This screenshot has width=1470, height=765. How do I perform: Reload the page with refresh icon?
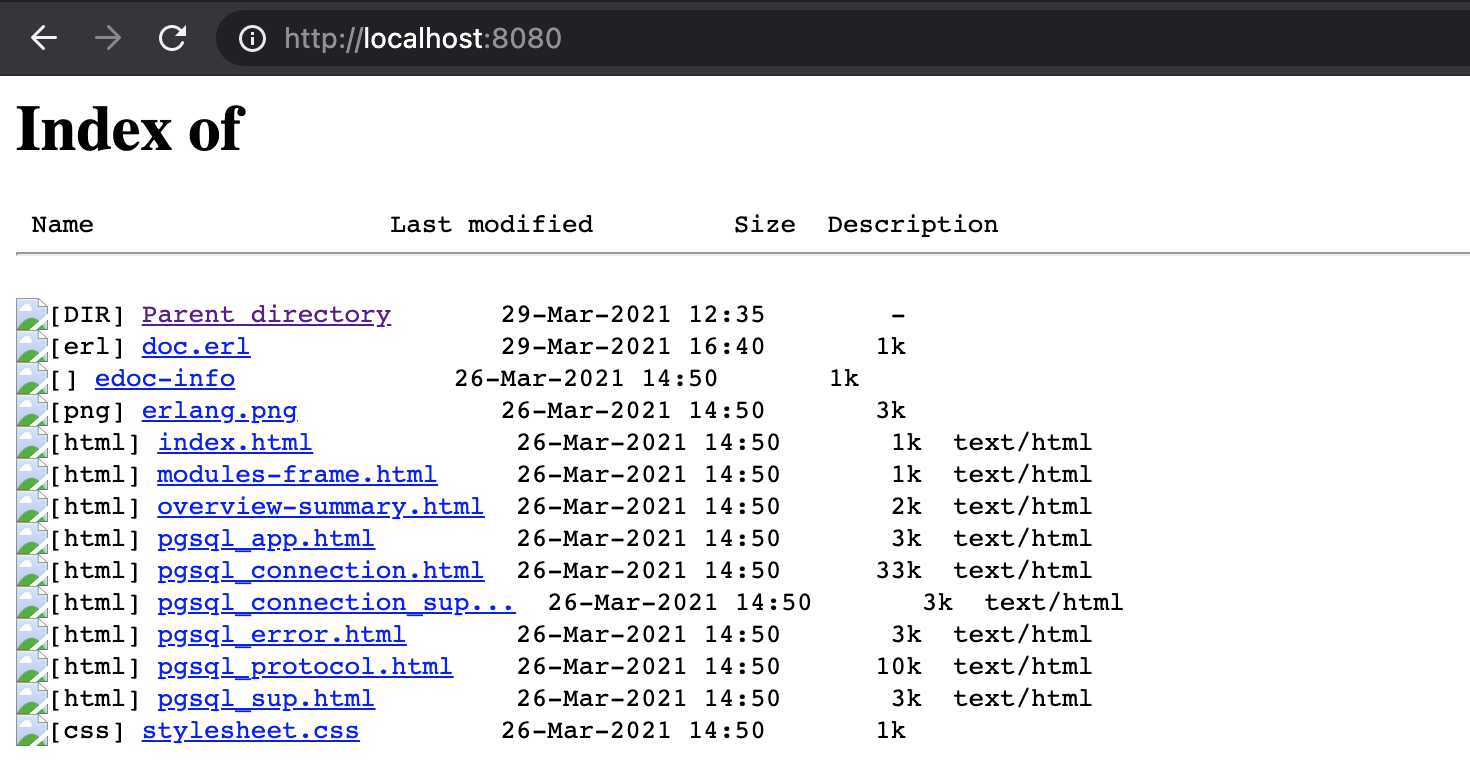click(172, 38)
